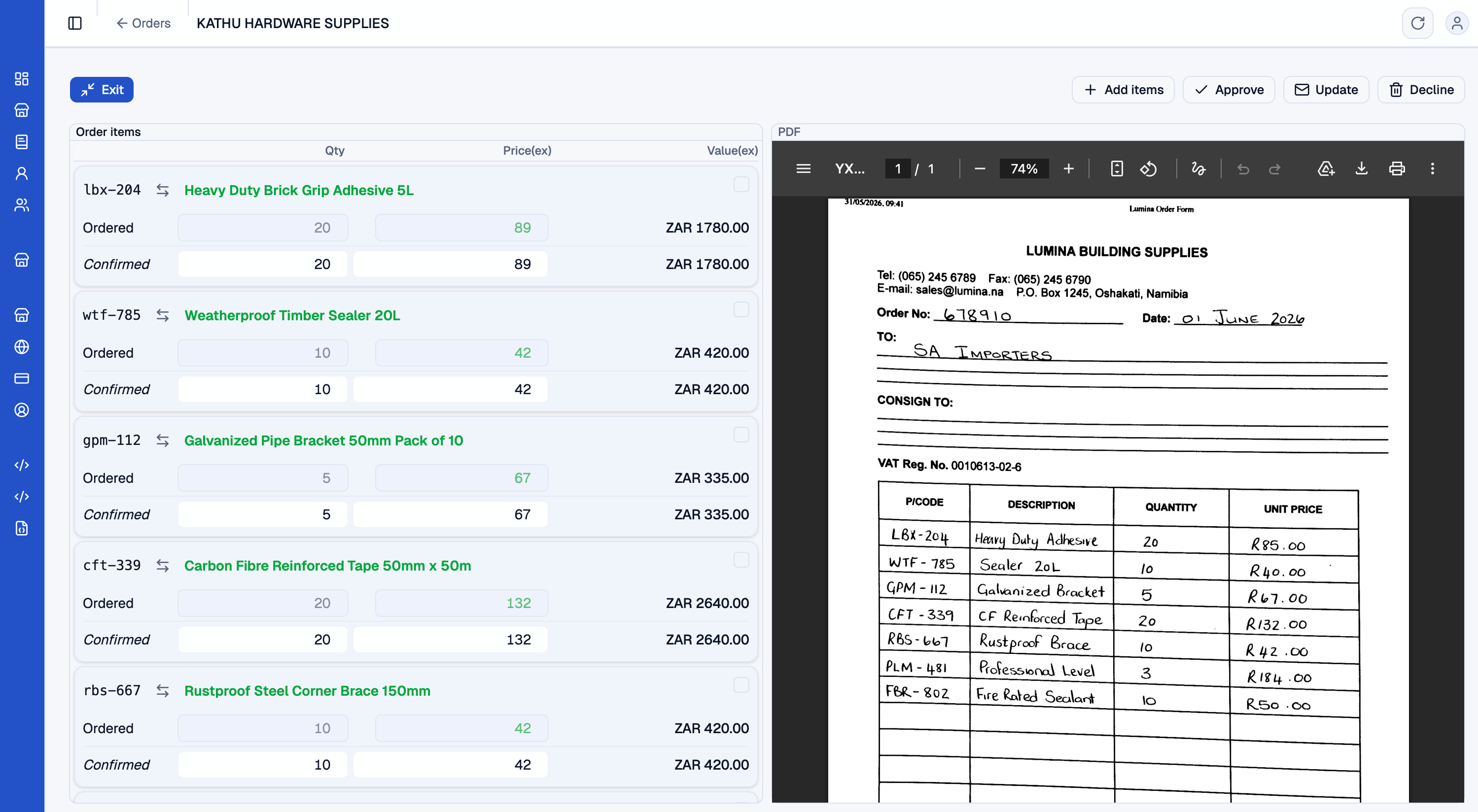Open PDF more actions menu

[x=1432, y=169]
